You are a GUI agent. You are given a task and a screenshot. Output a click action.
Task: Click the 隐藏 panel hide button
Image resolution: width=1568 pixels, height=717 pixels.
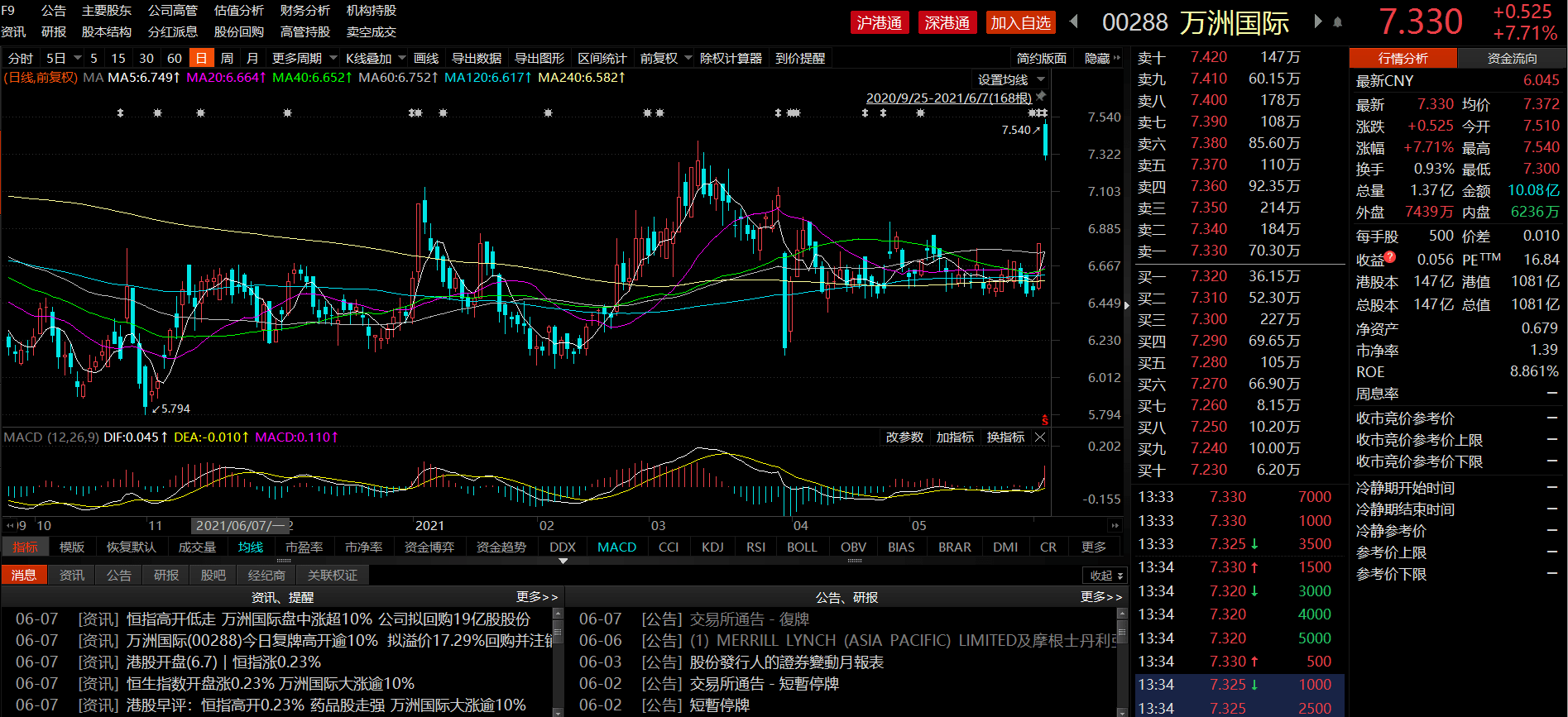point(1102,58)
